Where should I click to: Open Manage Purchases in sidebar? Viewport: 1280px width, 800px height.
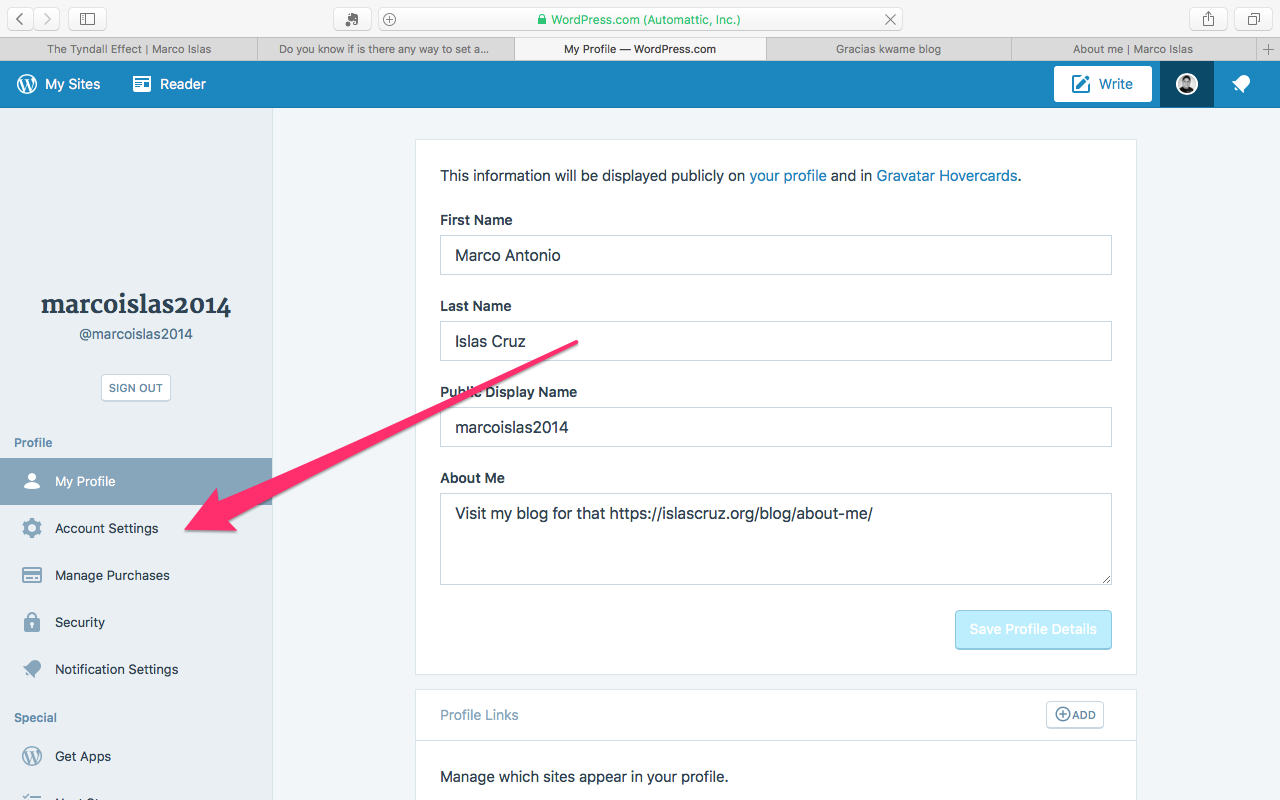(x=136, y=575)
